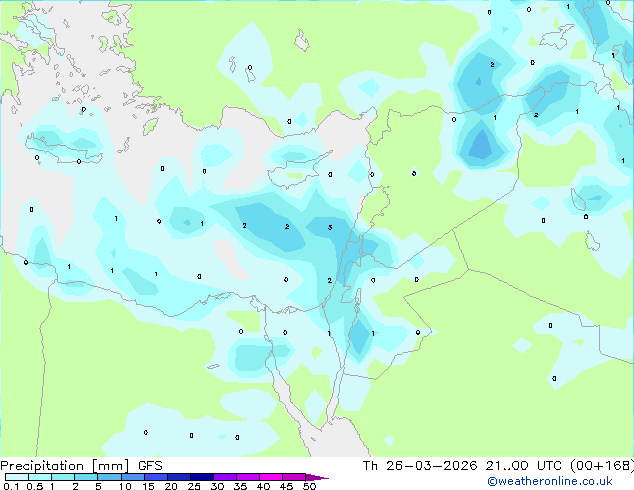The height and width of the screenshot is (490, 634).
Task: Click the '0.5' legend scale label
Action: 35,486
